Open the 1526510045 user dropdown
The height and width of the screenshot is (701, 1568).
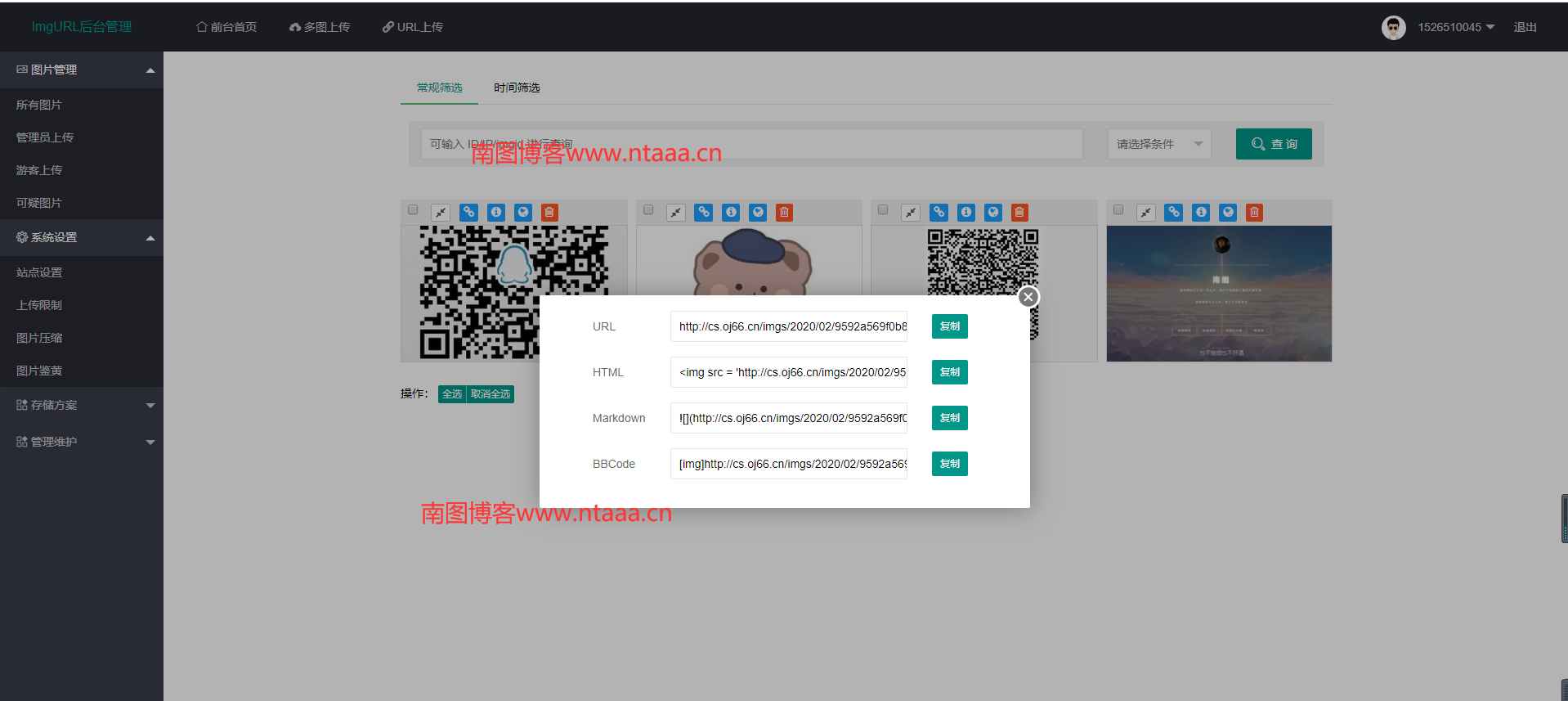click(x=1455, y=27)
